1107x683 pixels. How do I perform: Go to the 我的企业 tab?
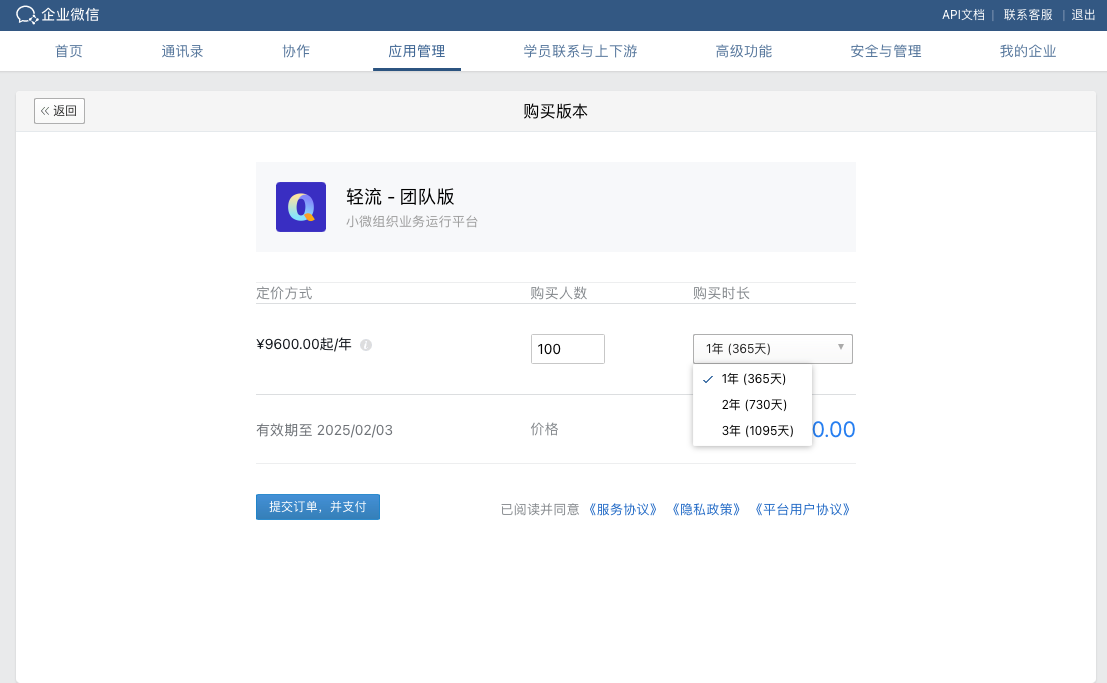(1027, 51)
